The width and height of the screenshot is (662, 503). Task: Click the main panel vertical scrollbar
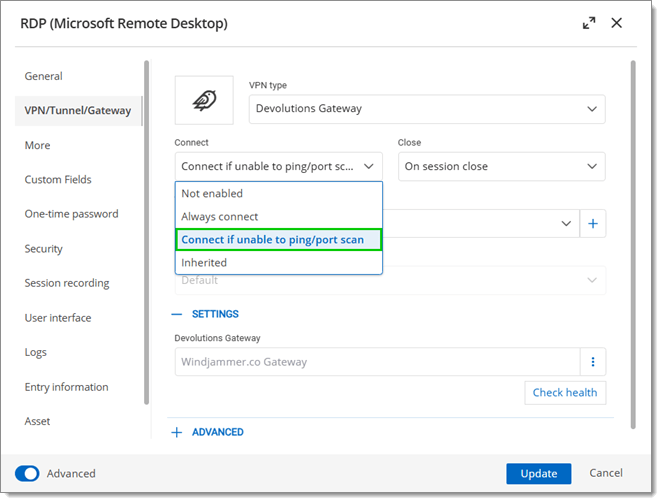[x=633, y=245]
